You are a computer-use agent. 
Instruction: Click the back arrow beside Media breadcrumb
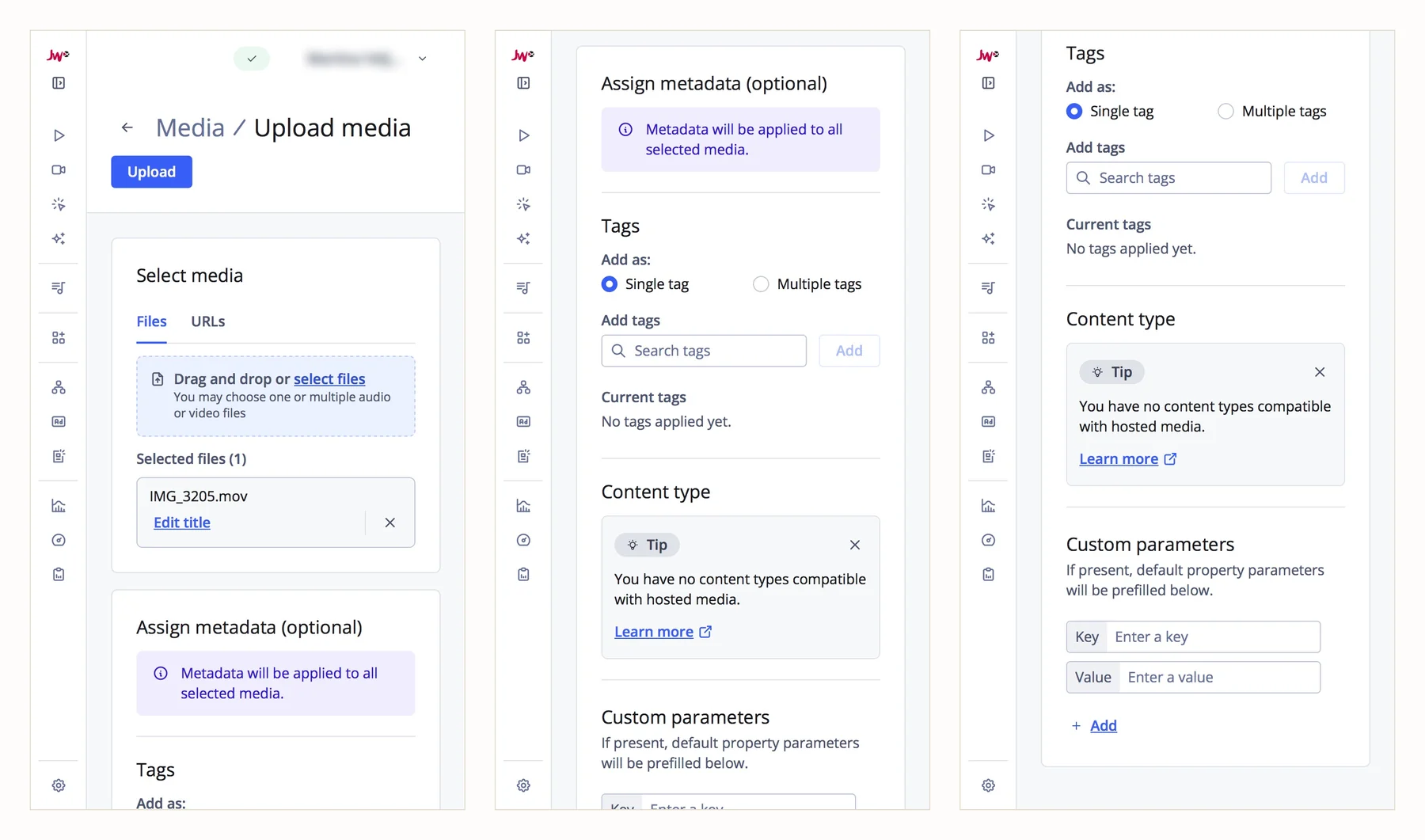click(127, 127)
